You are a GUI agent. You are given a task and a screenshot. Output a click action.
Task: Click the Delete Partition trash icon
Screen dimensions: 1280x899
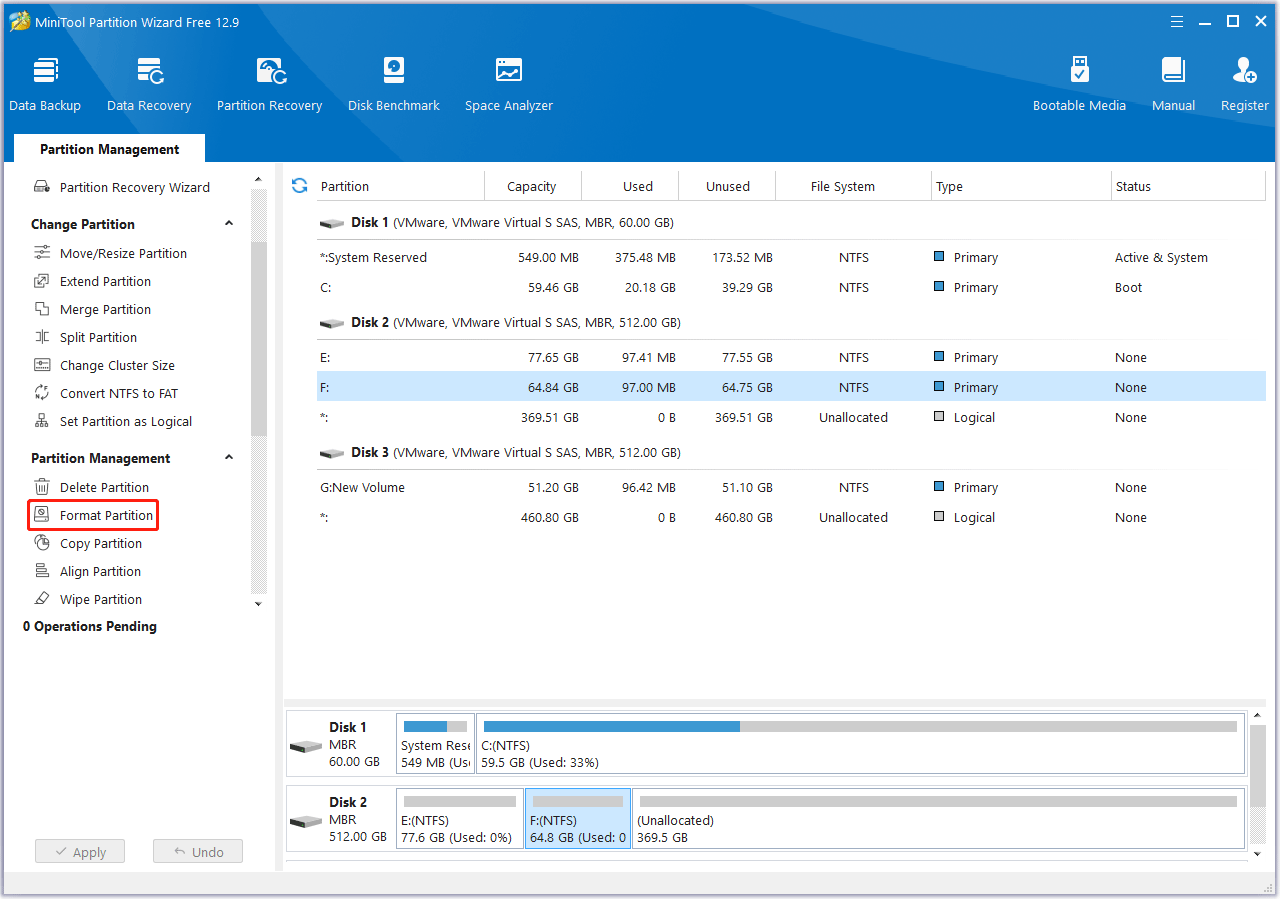tap(42, 487)
